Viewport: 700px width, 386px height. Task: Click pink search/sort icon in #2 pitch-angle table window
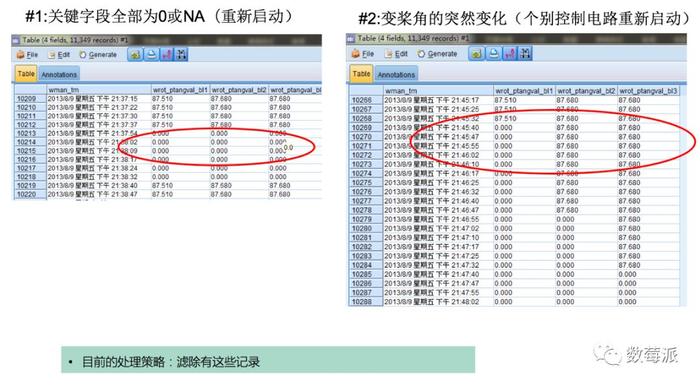tap(509, 54)
